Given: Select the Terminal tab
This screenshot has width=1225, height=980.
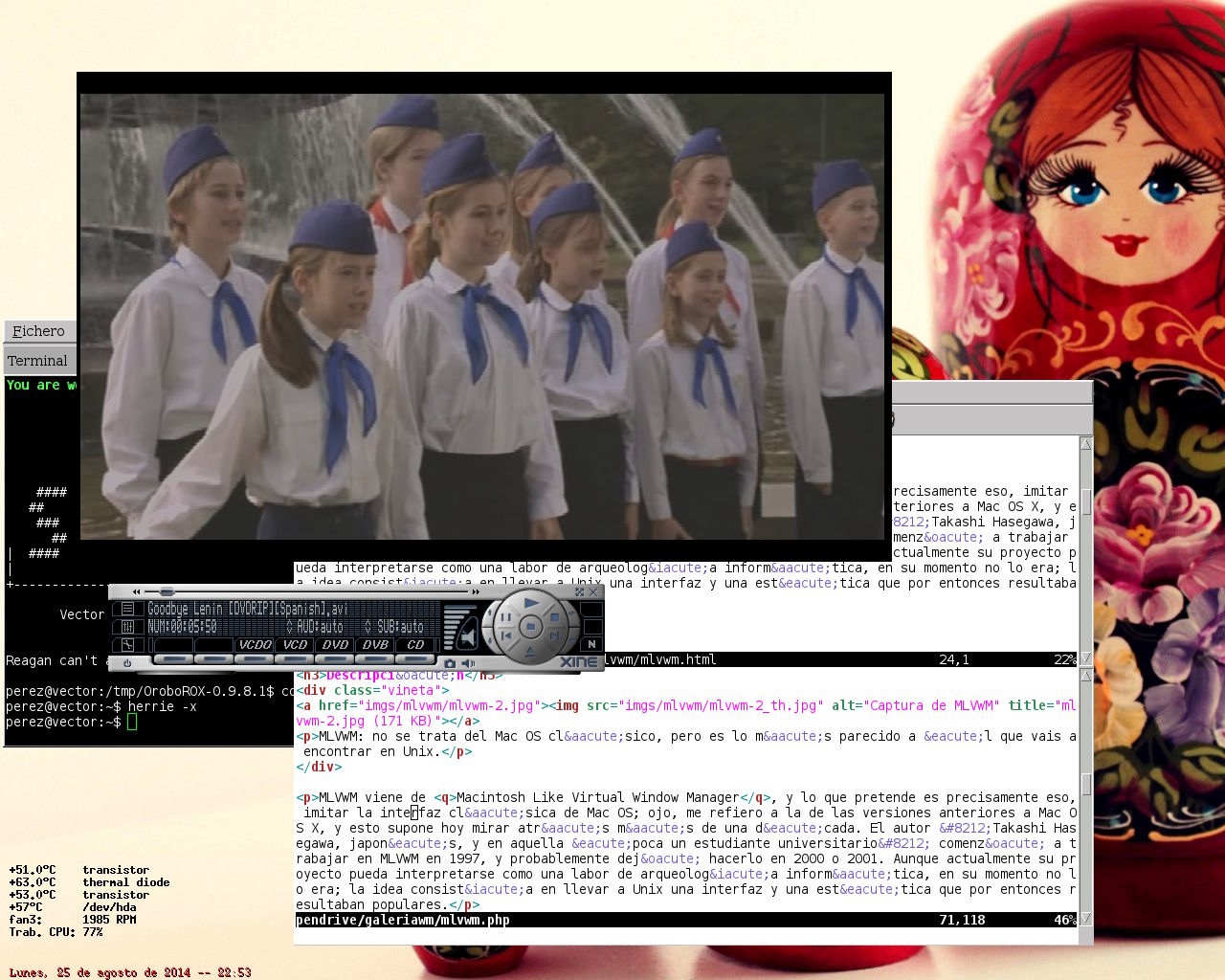Looking at the screenshot, I should 37,361.
